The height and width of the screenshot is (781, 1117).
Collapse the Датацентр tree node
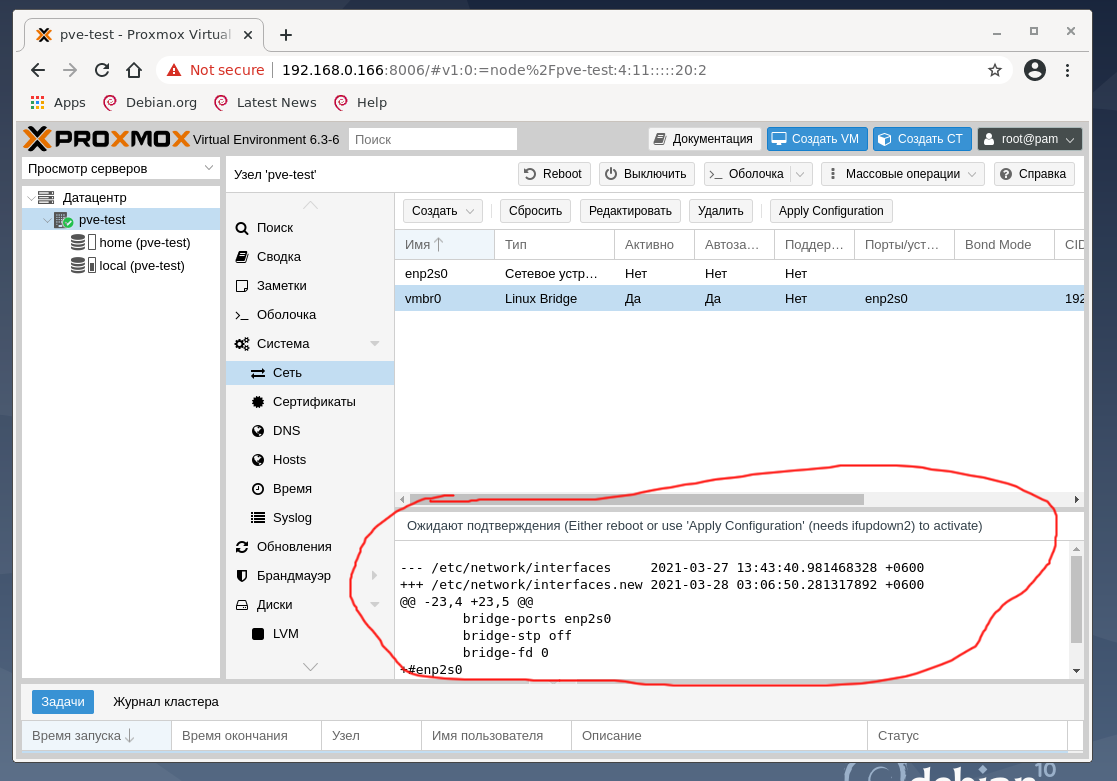pos(31,197)
